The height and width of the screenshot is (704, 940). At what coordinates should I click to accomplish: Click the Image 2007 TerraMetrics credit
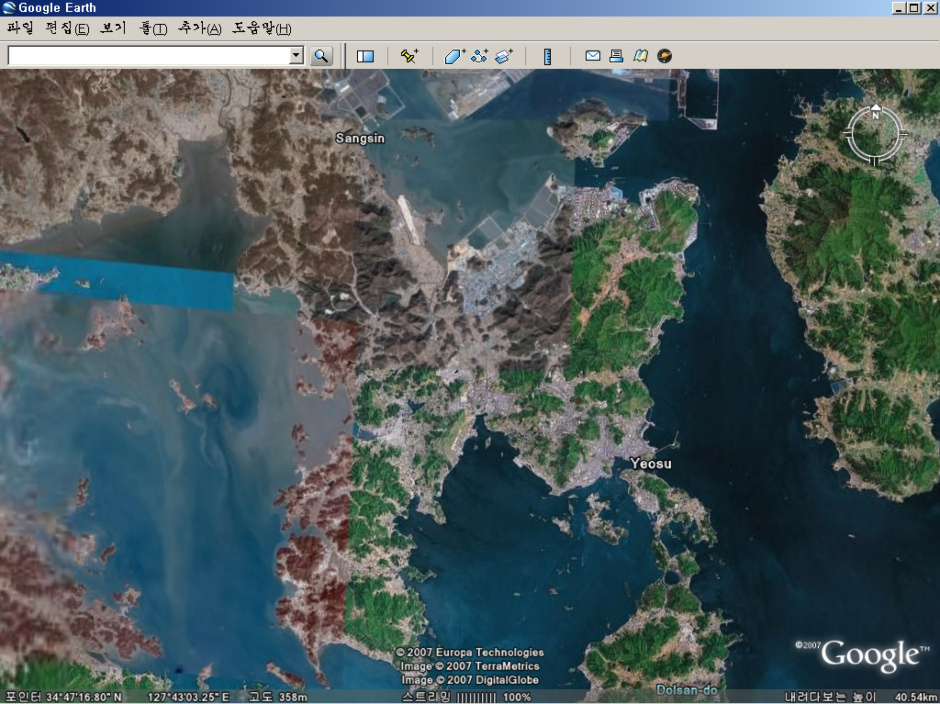coord(470,666)
